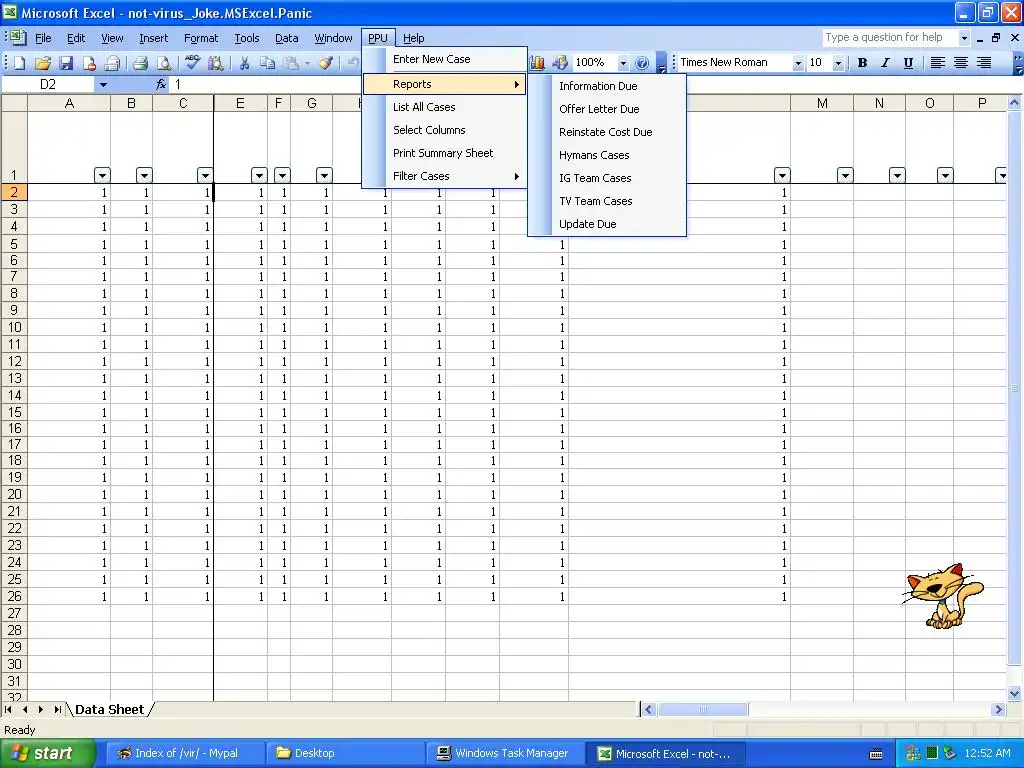The height and width of the screenshot is (768, 1024).
Task: Select Information Due report
Action: [x=607, y=86]
